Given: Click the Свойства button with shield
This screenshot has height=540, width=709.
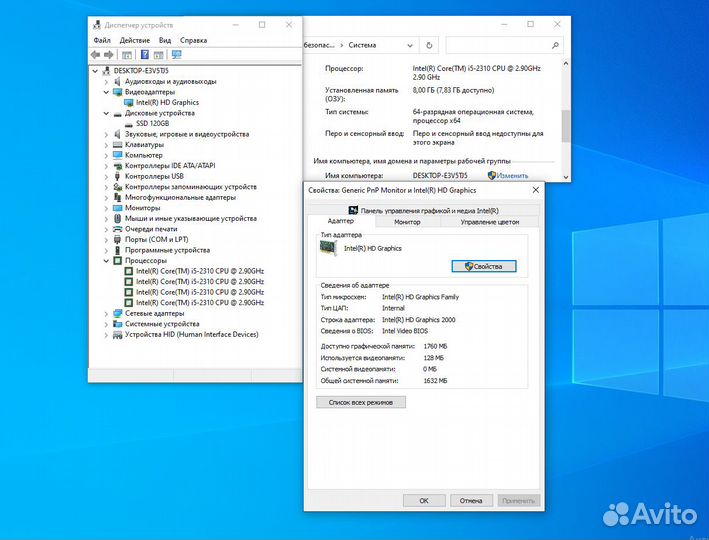Looking at the screenshot, I should pyautogui.click(x=484, y=266).
